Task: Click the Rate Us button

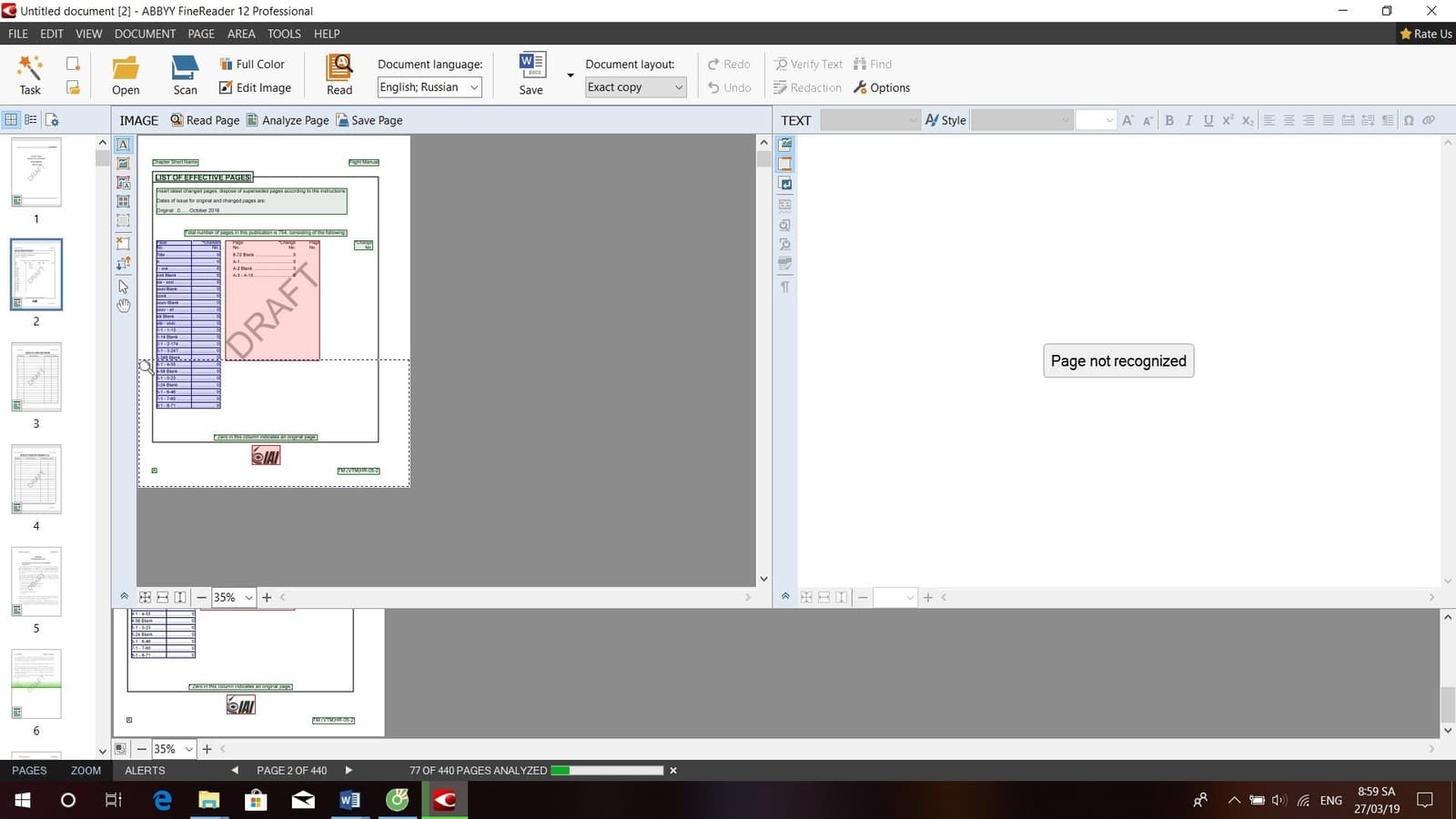Action: coord(1426,34)
